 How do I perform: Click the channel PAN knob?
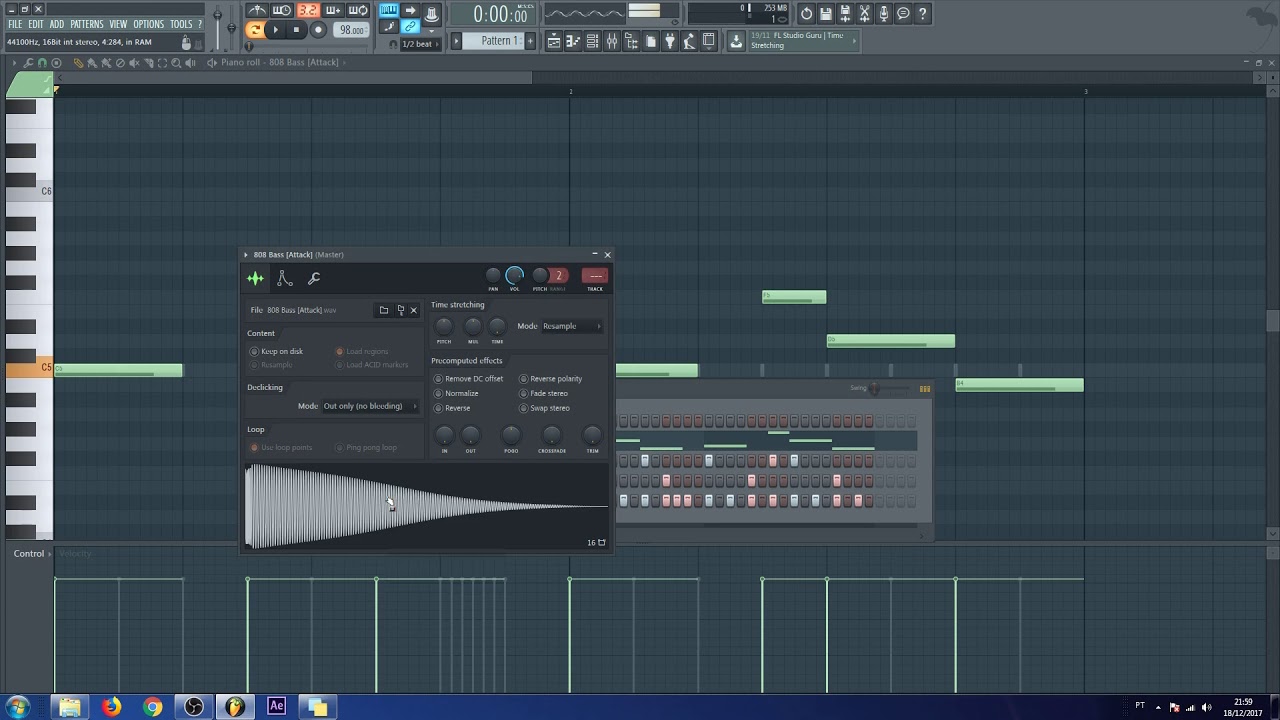click(x=493, y=276)
